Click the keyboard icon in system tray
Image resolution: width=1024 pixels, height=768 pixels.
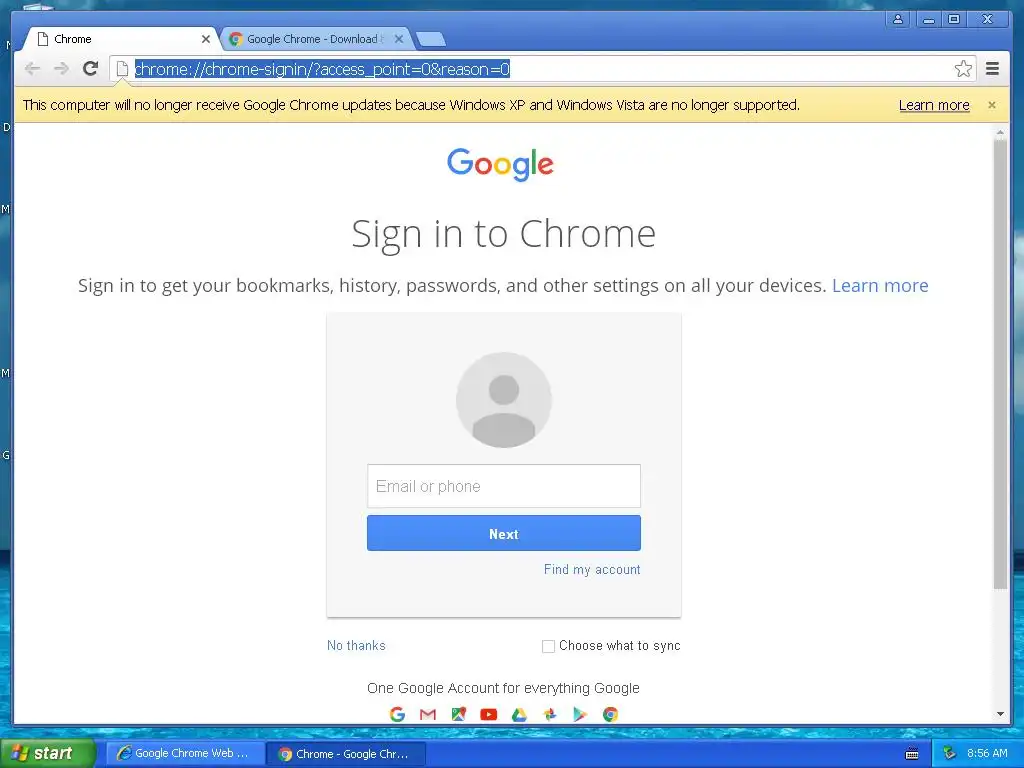912,754
